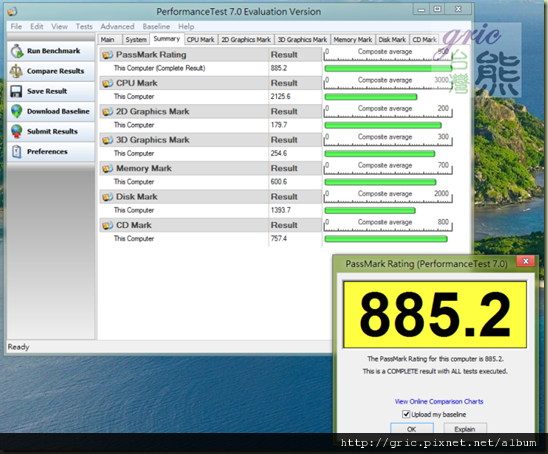Select the Summary tab
Viewport: 548px width, 454px height.
pos(167,39)
